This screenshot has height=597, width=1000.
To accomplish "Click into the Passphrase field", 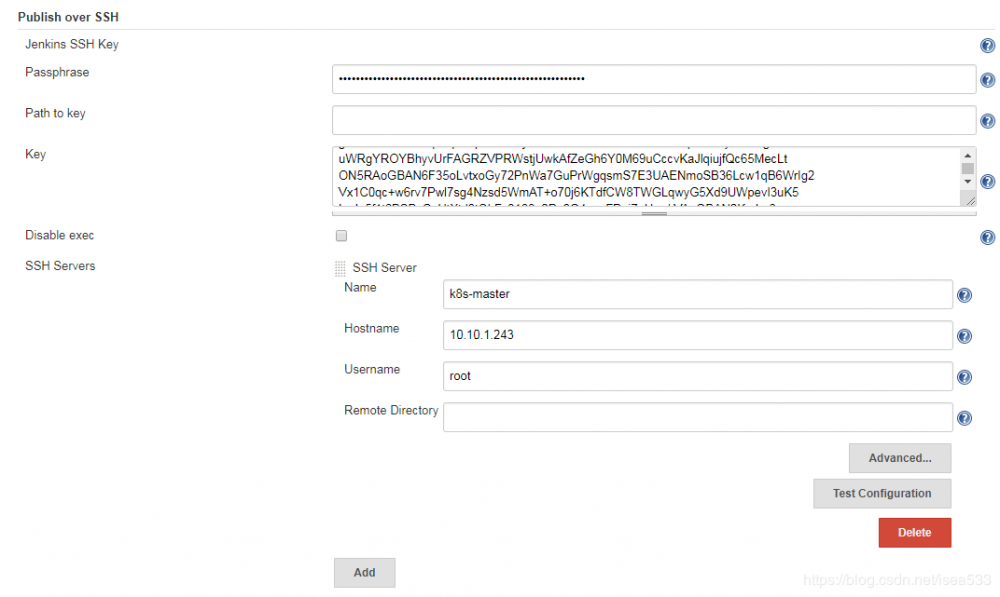I will [653, 79].
